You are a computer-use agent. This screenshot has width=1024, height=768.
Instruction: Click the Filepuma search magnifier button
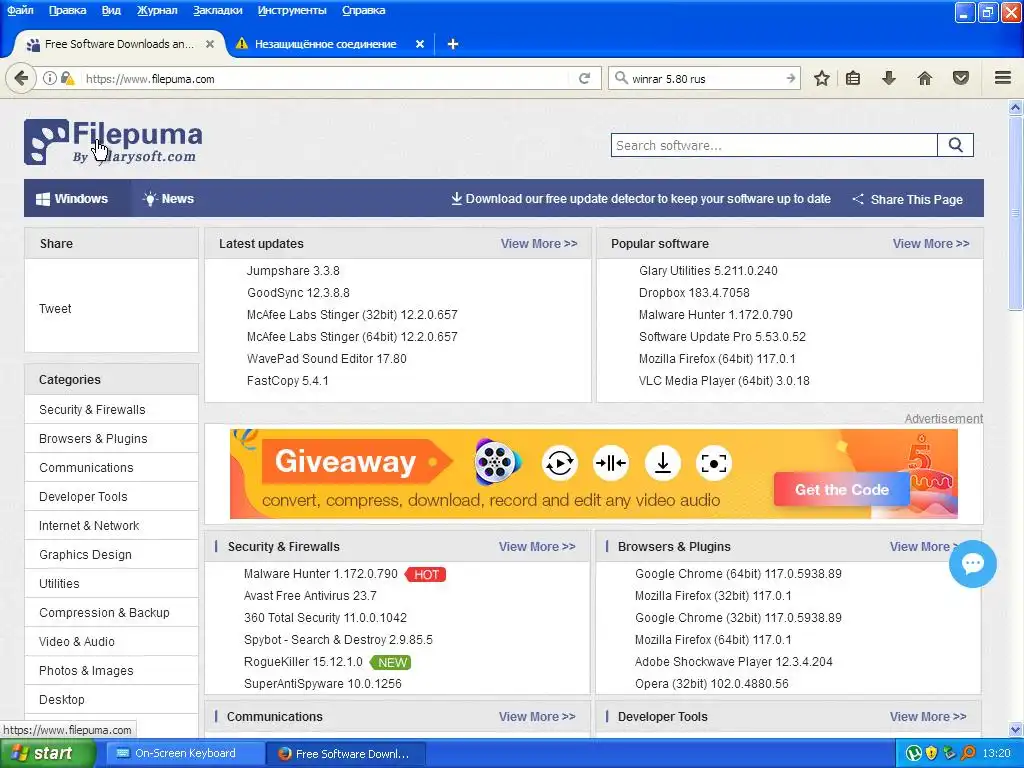[x=955, y=145]
